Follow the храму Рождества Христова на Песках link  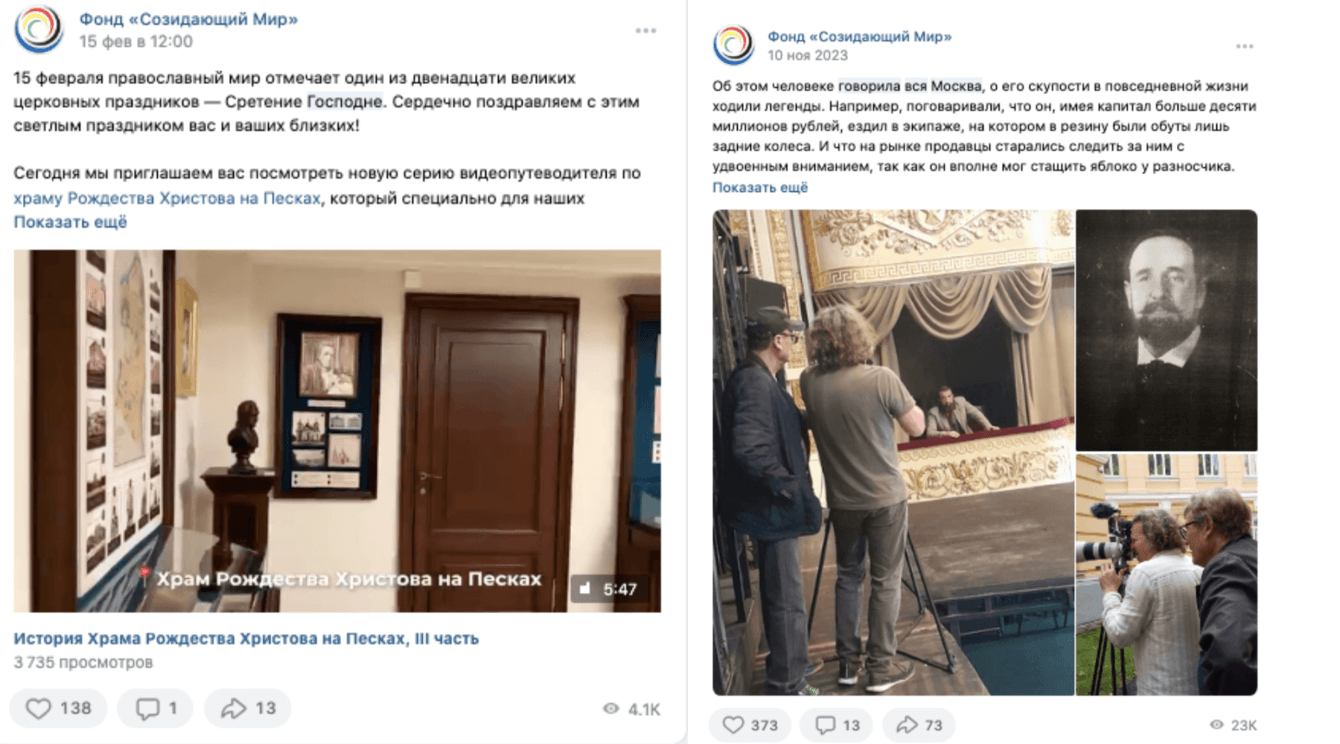167,198
